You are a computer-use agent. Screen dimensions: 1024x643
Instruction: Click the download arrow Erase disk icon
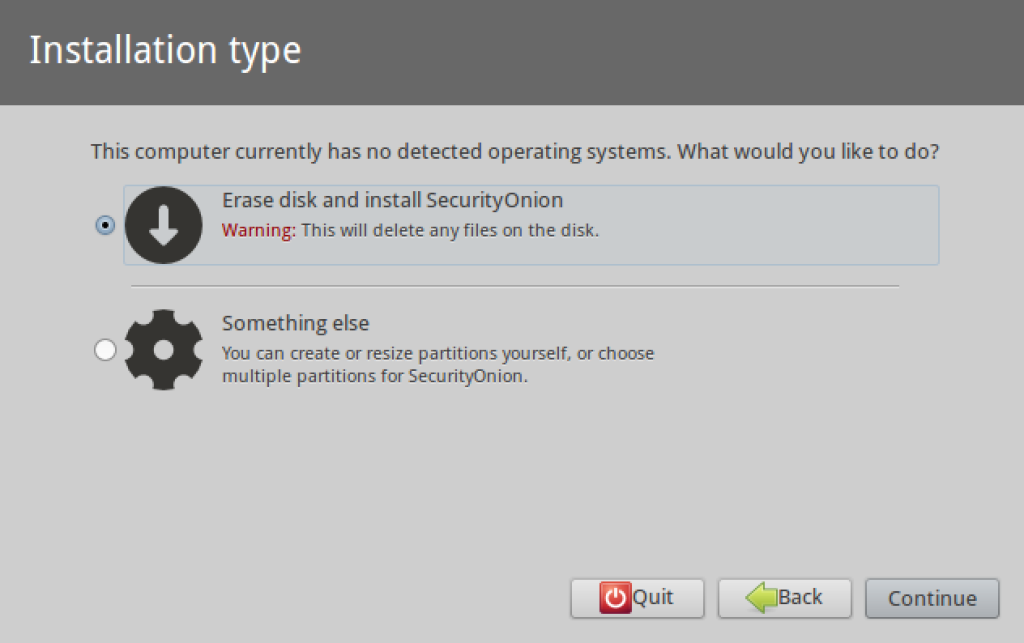coord(164,225)
